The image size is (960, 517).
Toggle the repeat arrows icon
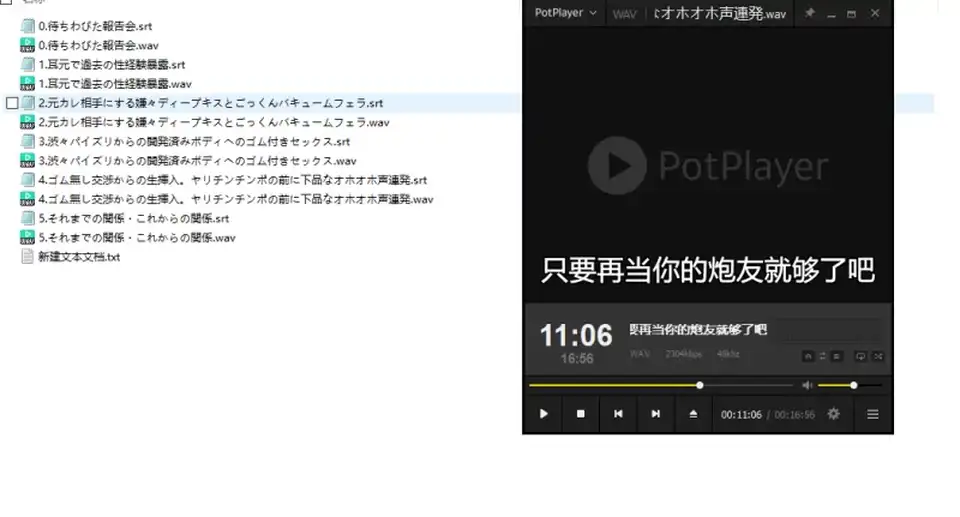pyautogui.click(x=822, y=356)
